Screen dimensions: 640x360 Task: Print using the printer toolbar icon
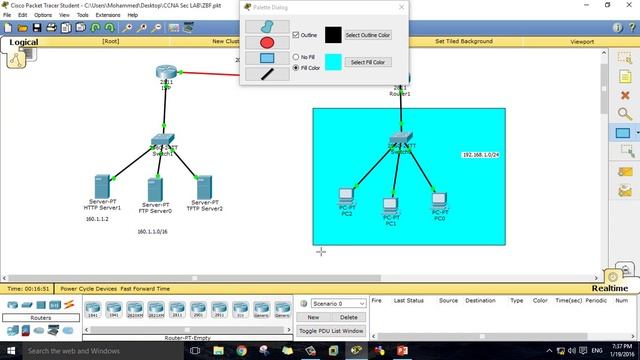pyautogui.click(x=51, y=28)
